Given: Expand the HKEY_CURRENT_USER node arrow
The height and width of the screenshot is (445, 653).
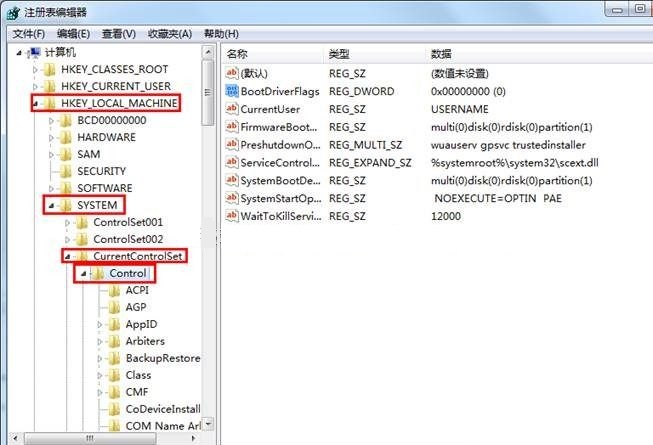Looking at the screenshot, I should pos(35,87).
